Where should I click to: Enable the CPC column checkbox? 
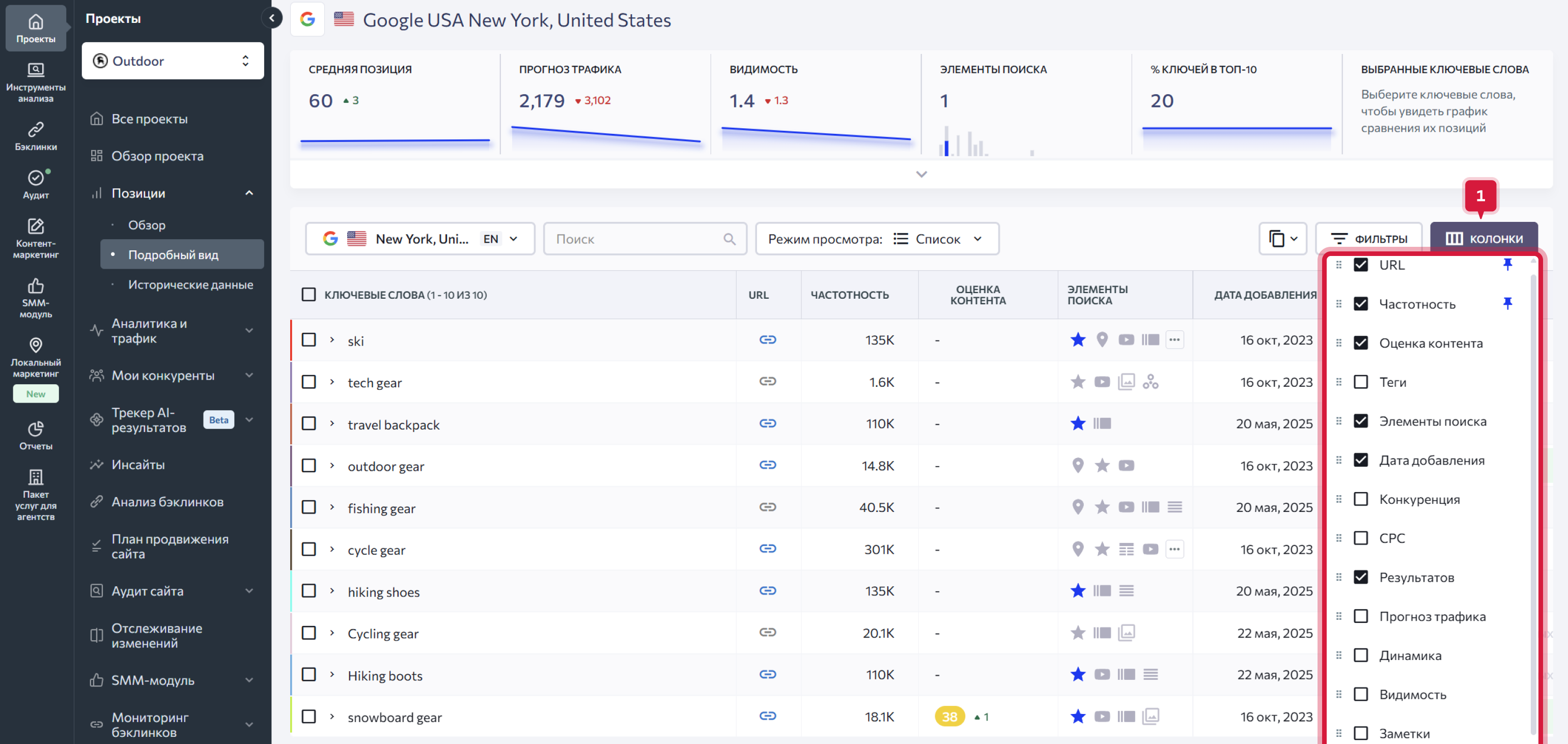[x=1360, y=538]
